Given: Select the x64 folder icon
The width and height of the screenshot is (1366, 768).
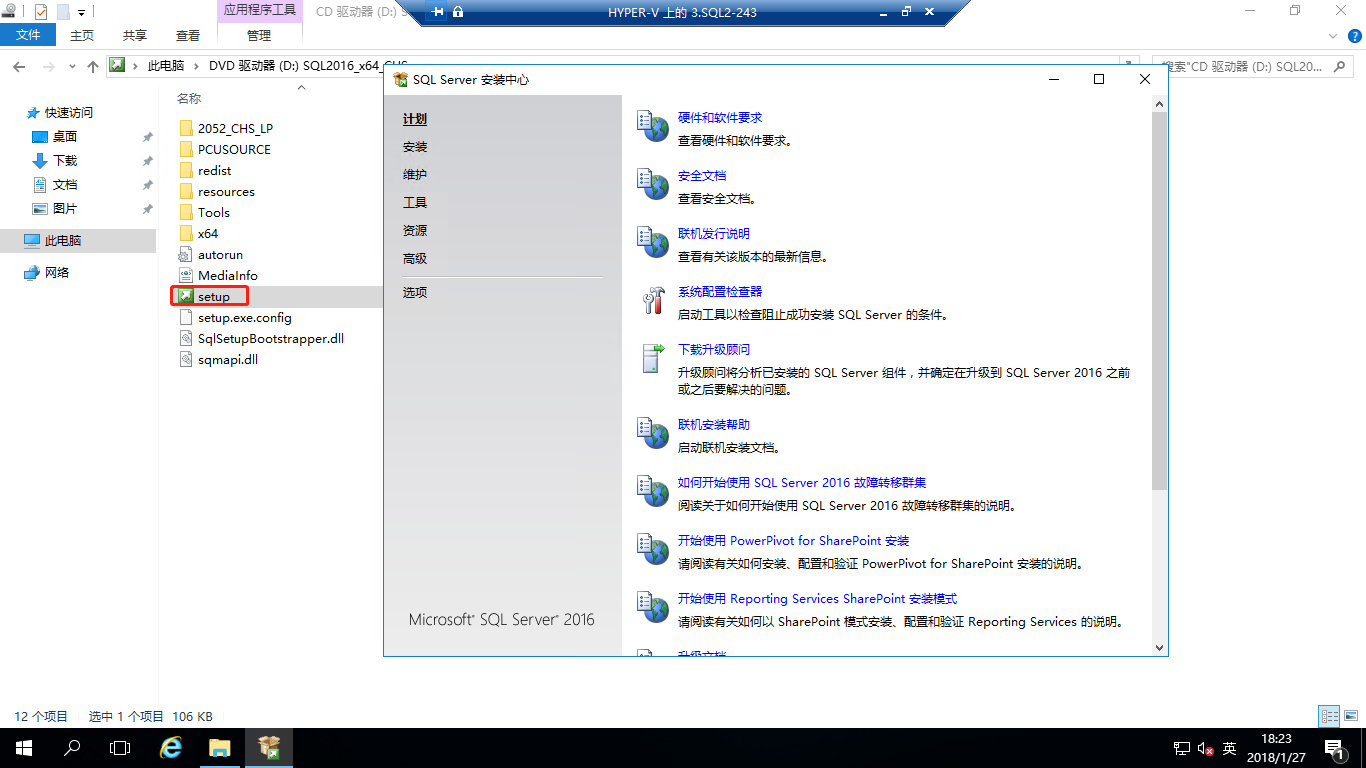Looking at the screenshot, I should point(185,233).
